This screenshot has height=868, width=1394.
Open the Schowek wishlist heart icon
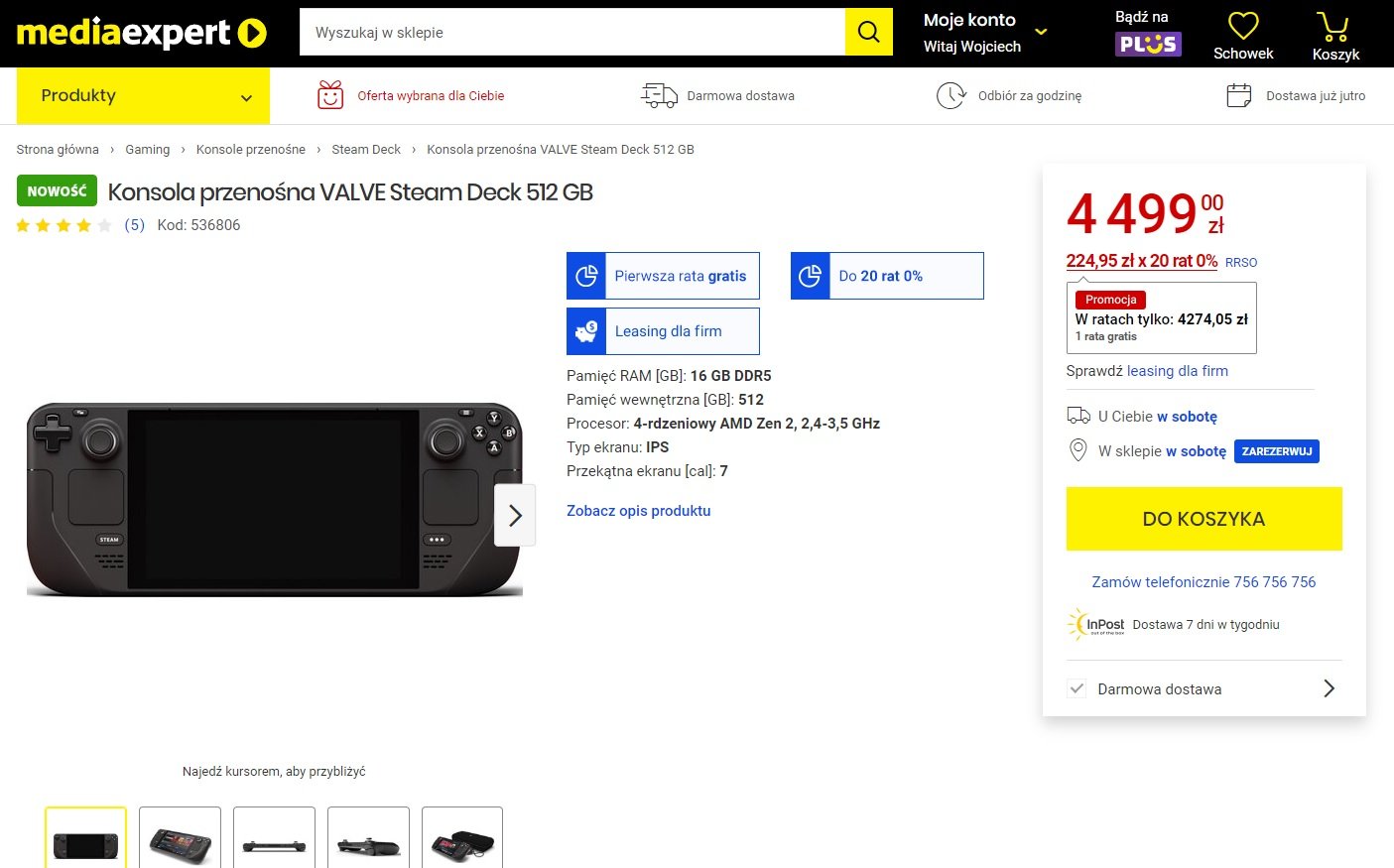(1242, 27)
